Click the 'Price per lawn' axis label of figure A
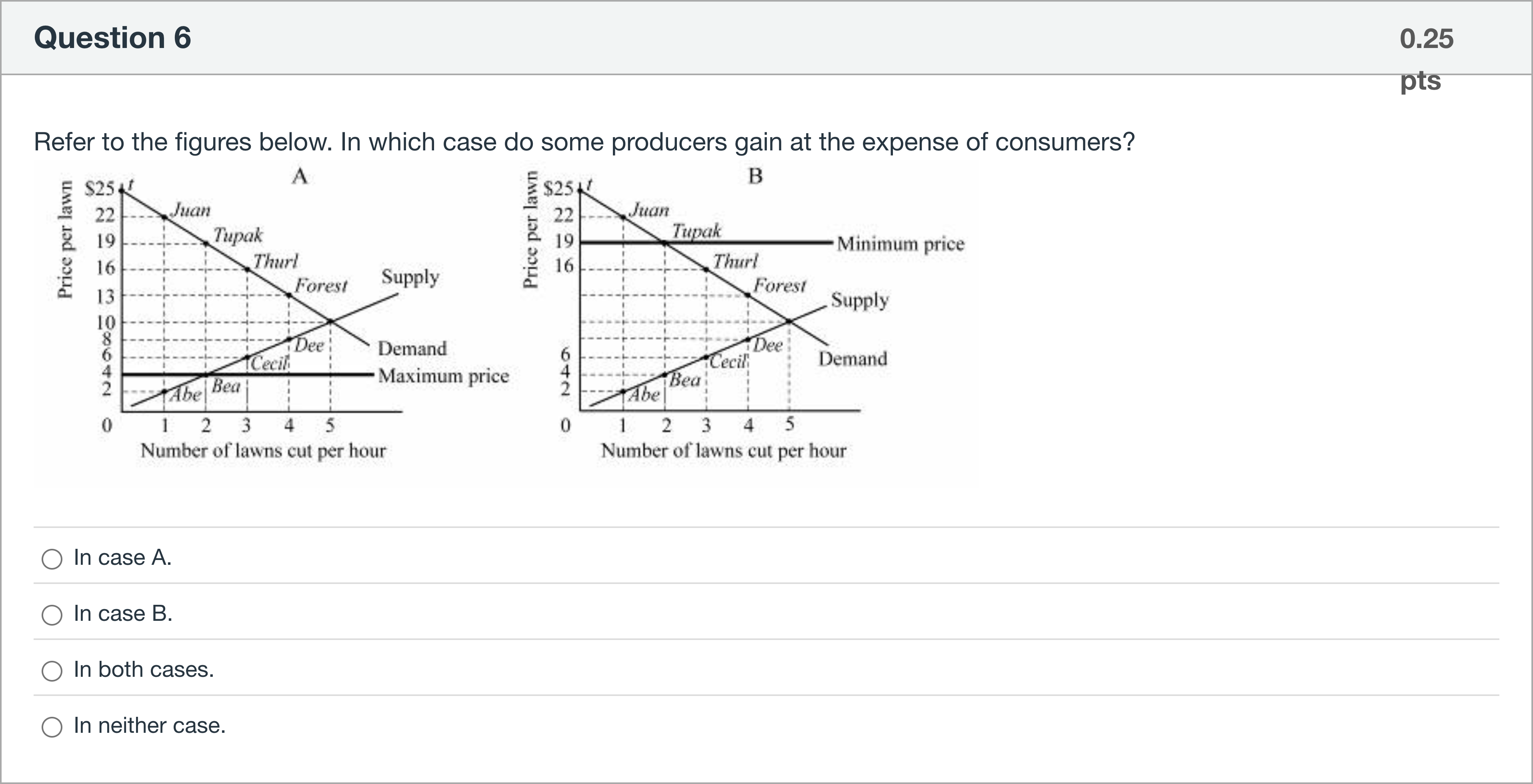Screen dimensions: 1533x784 [x=66, y=238]
